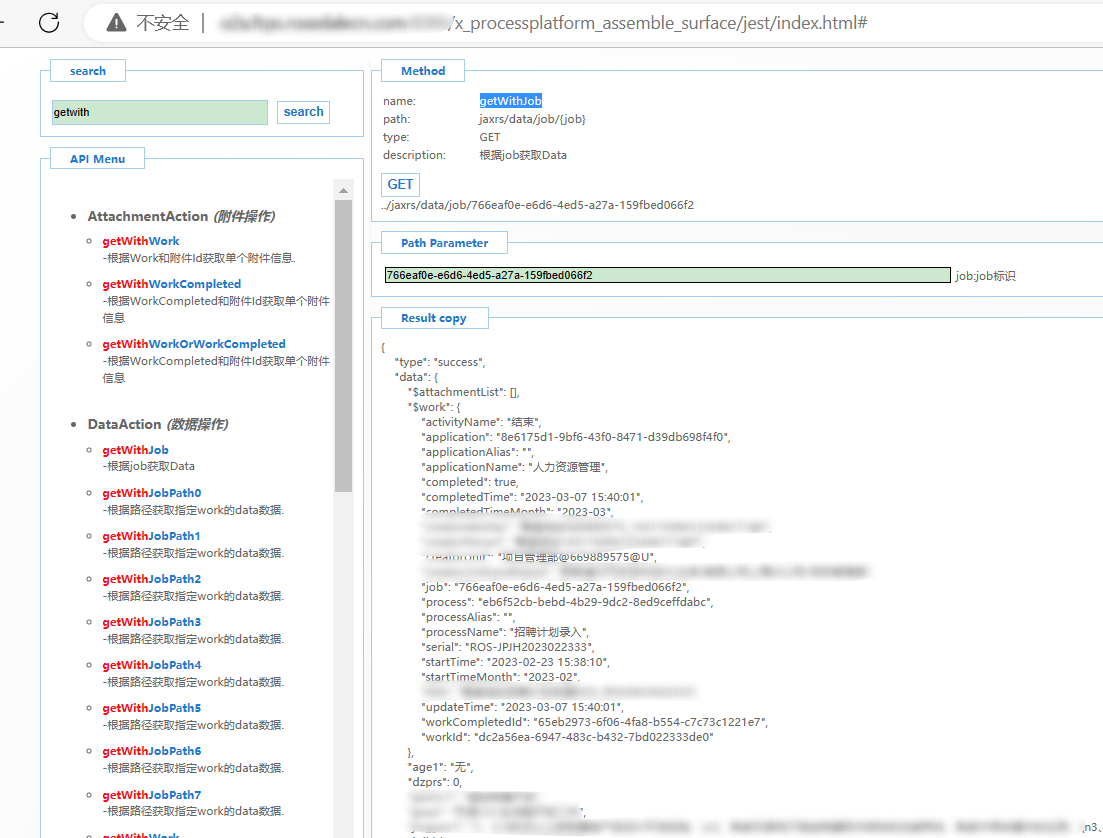Click the Method section title
Image resolution: width=1103 pixels, height=838 pixels.
(423, 70)
